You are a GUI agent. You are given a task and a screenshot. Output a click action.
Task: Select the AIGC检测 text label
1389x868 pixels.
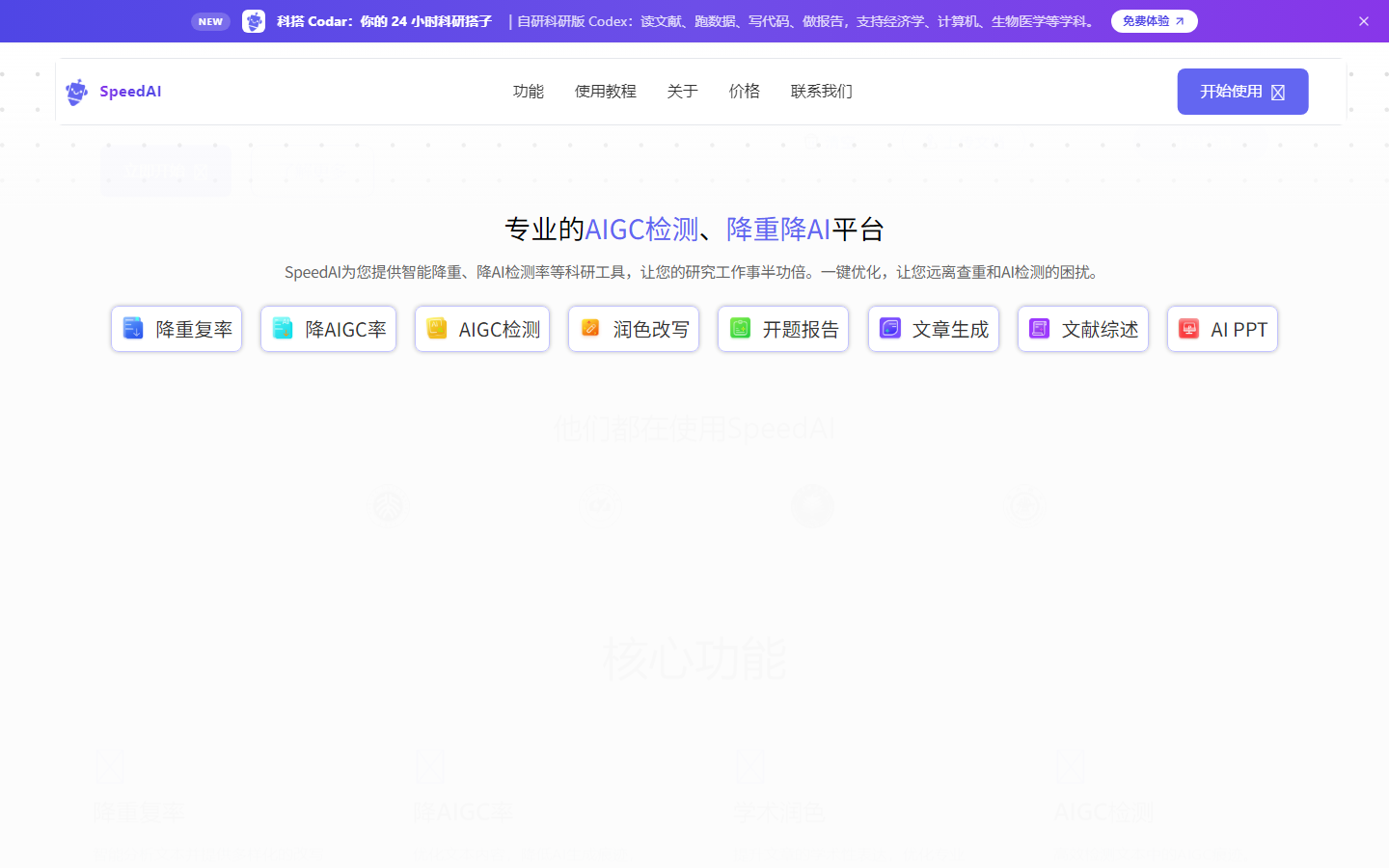coord(500,330)
